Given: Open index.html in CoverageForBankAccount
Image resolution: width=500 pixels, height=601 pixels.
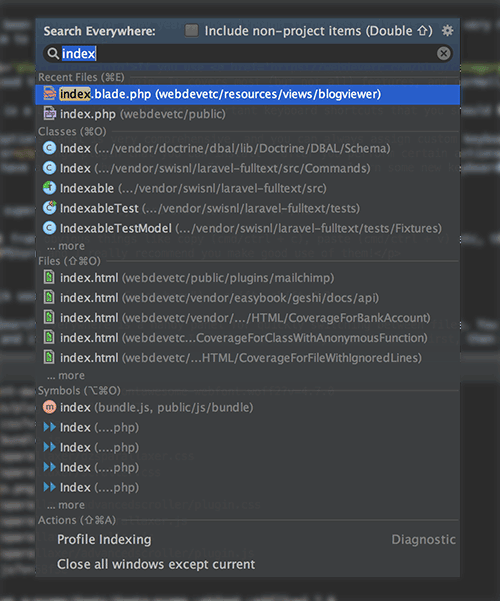Looking at the screenshot, I should click(x=248, y=318).
